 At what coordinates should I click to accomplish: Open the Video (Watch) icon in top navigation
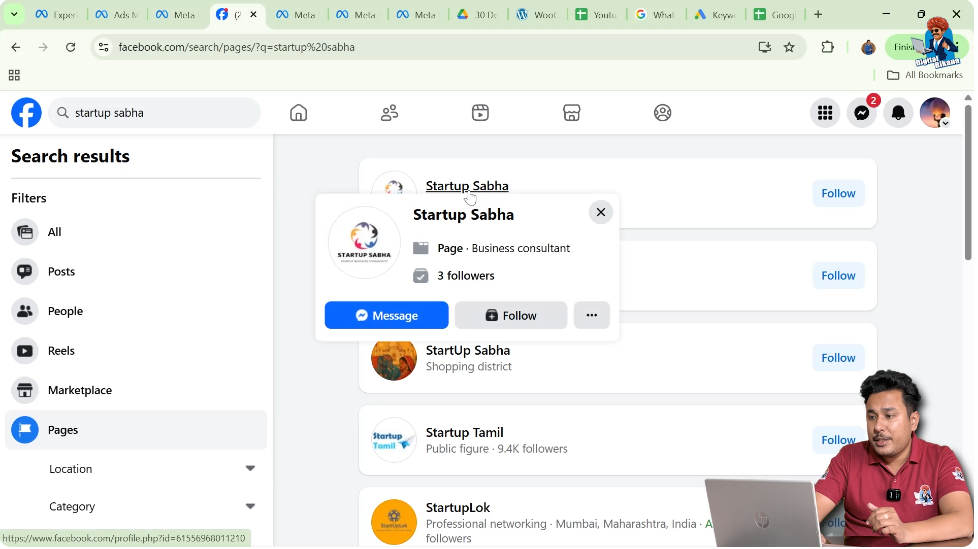point(480,113)
